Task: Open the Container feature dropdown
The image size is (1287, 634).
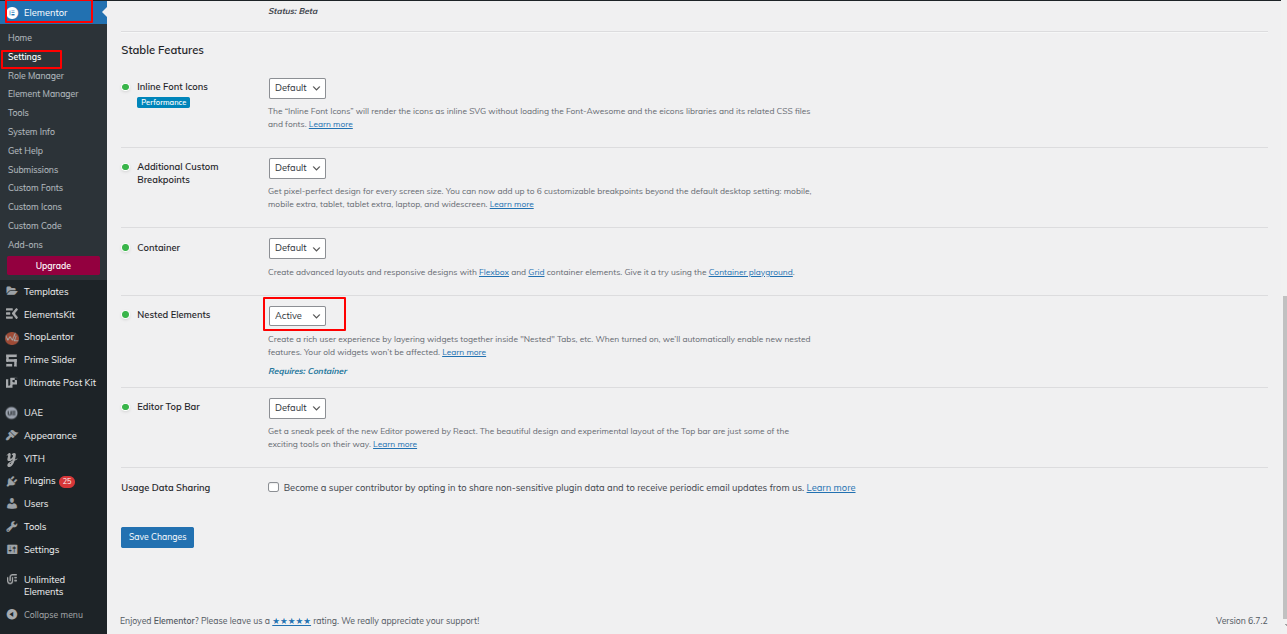Action: (x=297, y=248)
